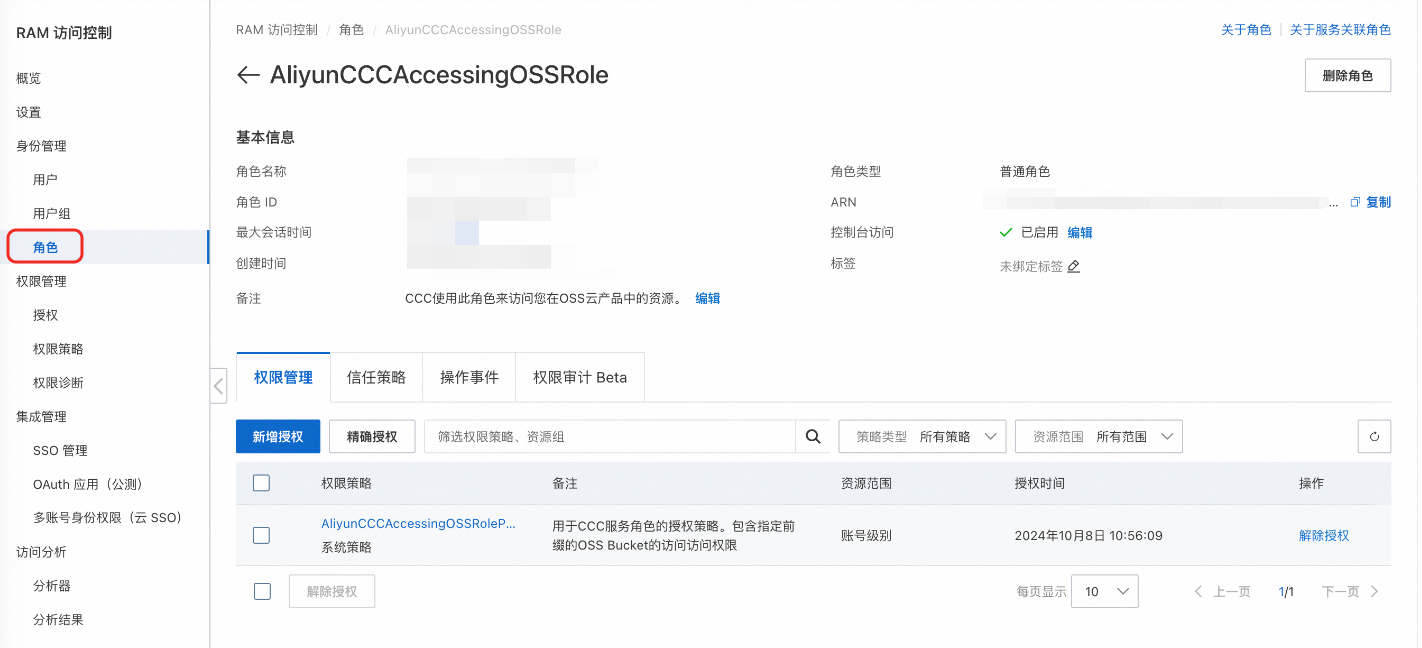Viewport: 1422px width, 648px height.
Task: Open OAuth 应用（公测） in sidebar
Action: coord(88,484)
